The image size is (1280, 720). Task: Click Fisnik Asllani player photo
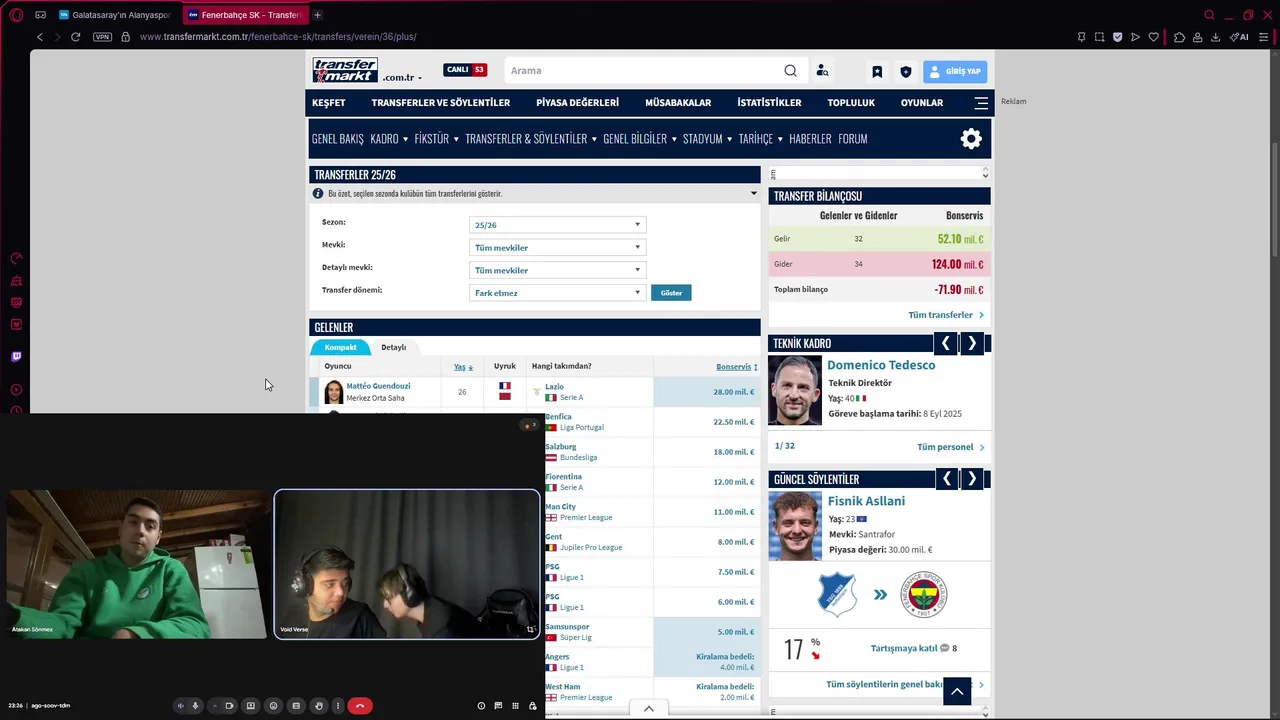click(795, 526)
